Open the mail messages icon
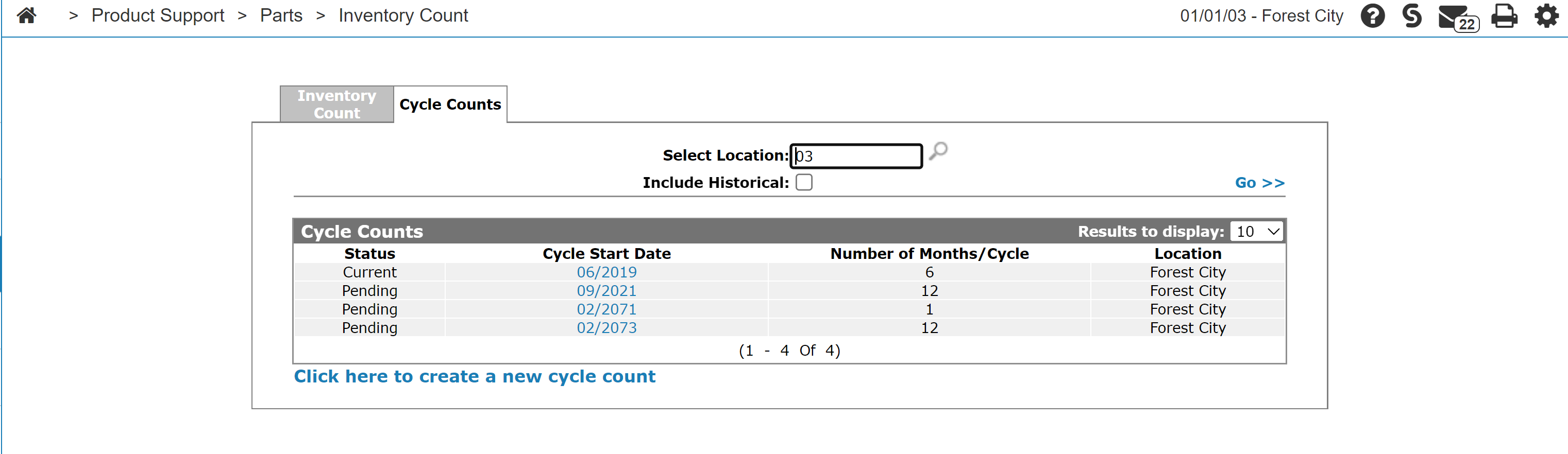 coord(1456,17)
